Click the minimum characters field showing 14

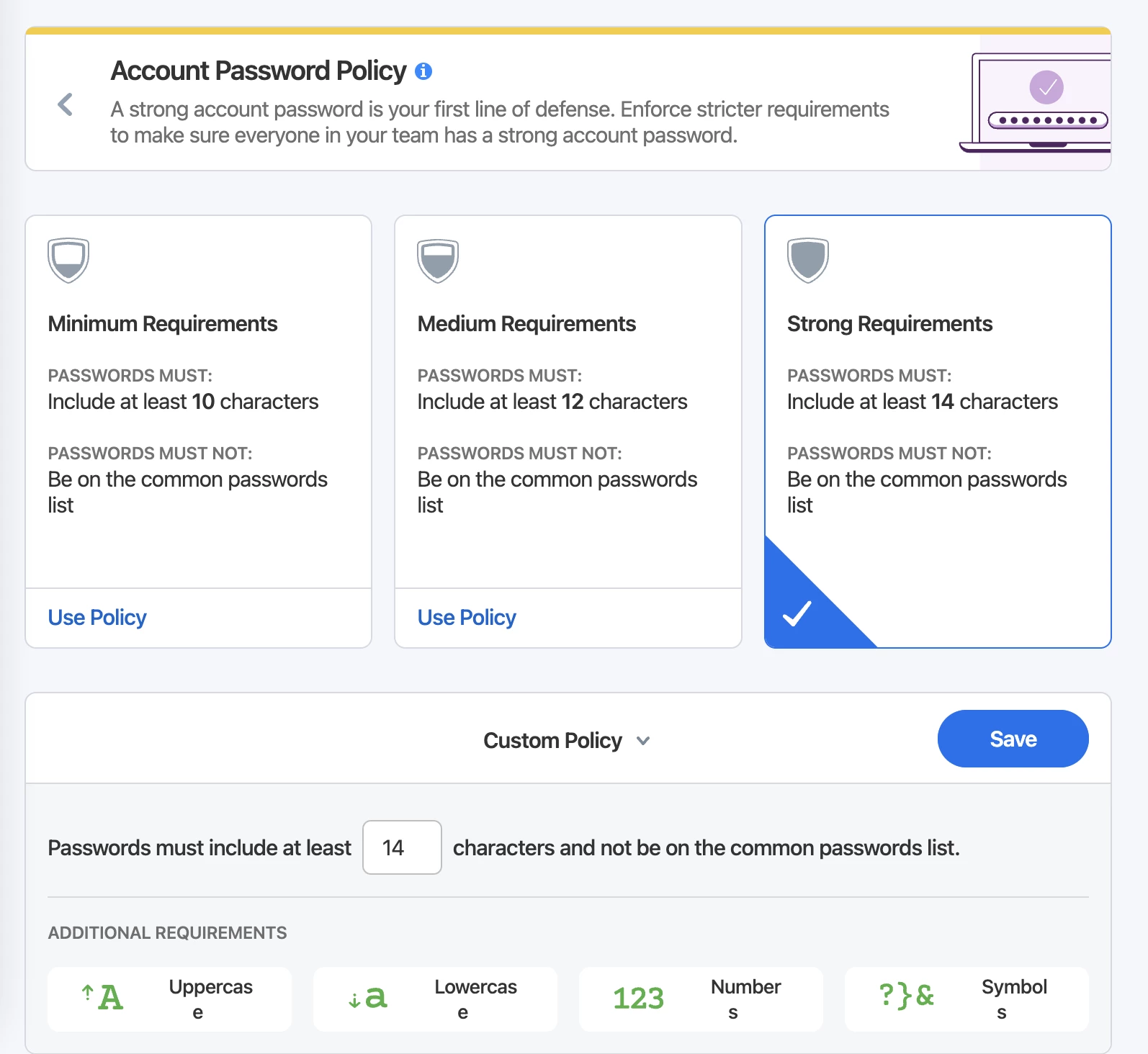point(402,847)
